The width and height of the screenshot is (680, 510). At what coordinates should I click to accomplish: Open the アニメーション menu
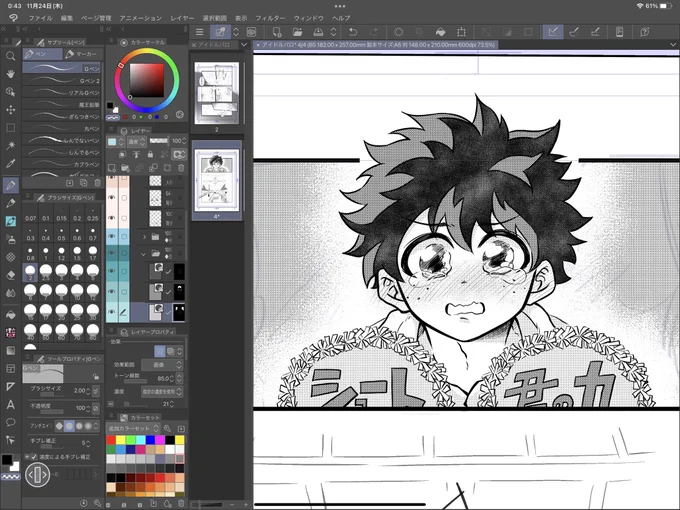(141, 18)
